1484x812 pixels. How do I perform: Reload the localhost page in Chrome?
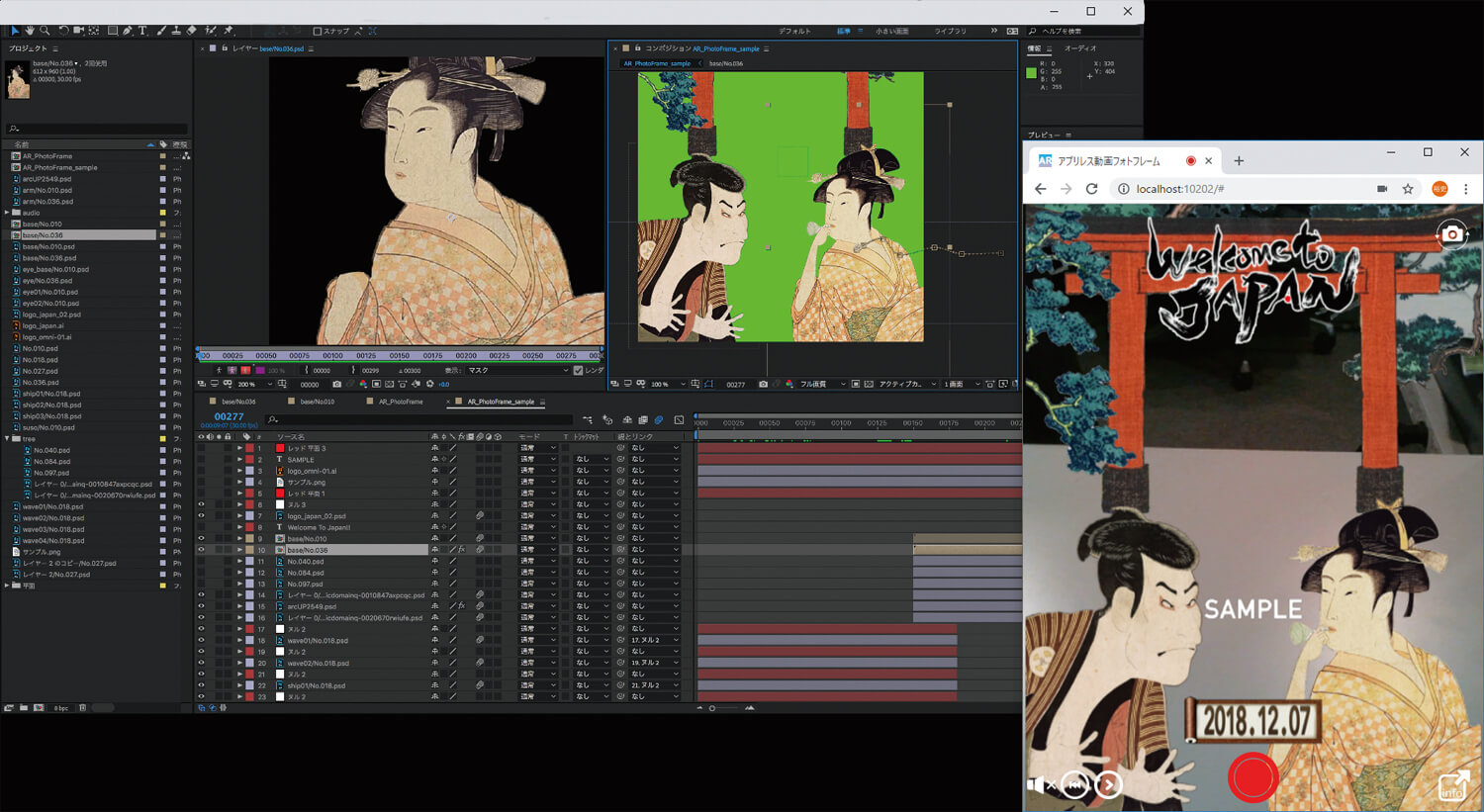tap(1092, 189)
